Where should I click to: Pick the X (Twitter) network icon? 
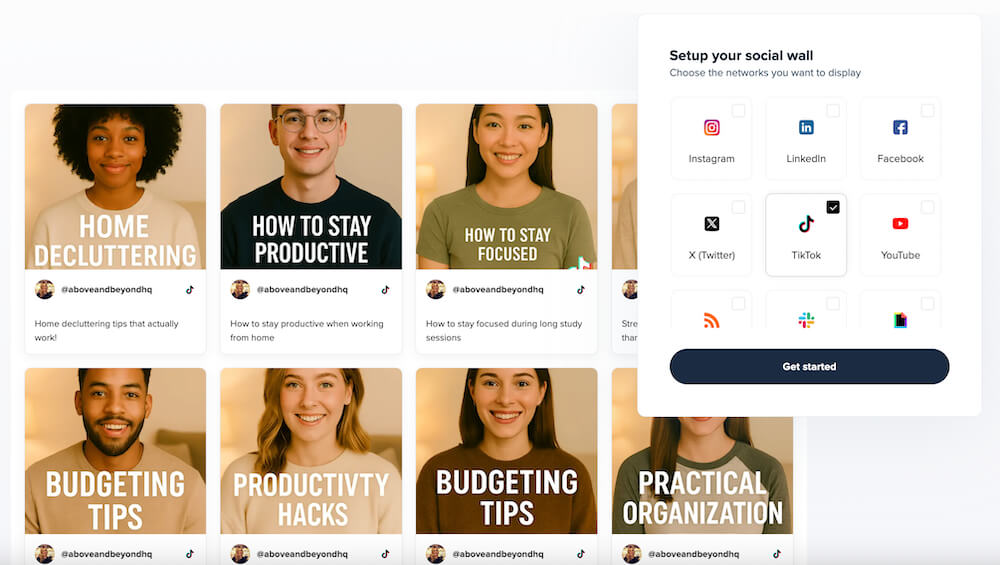[x=712, y=224]
